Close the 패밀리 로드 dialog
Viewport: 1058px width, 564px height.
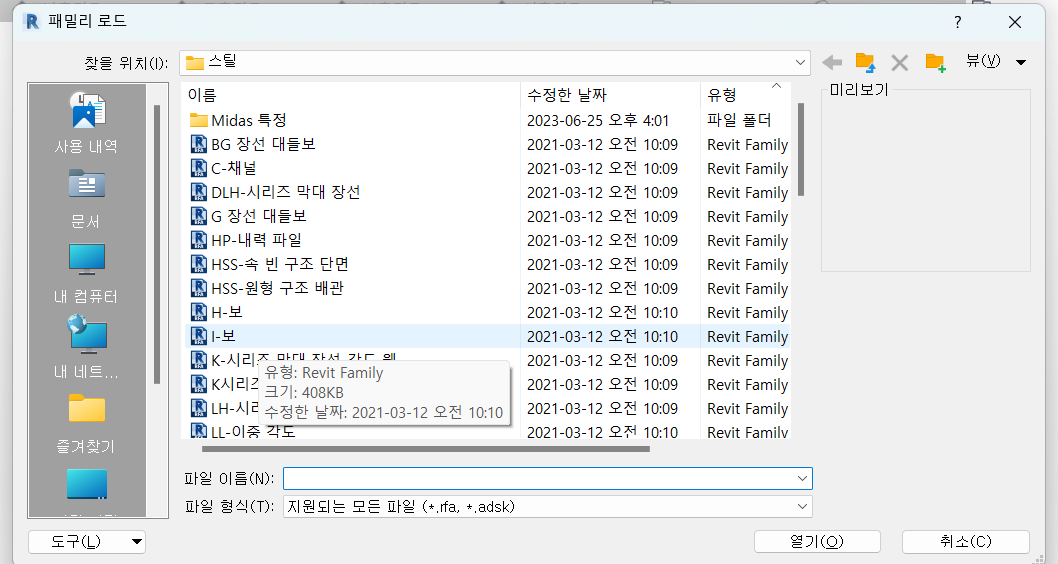point(1015,22)
